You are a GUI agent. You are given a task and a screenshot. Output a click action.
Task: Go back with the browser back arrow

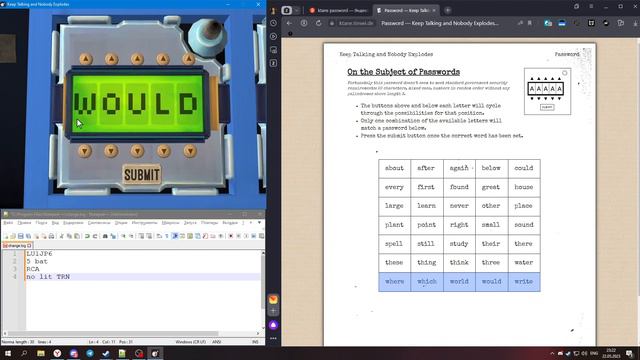289,23
